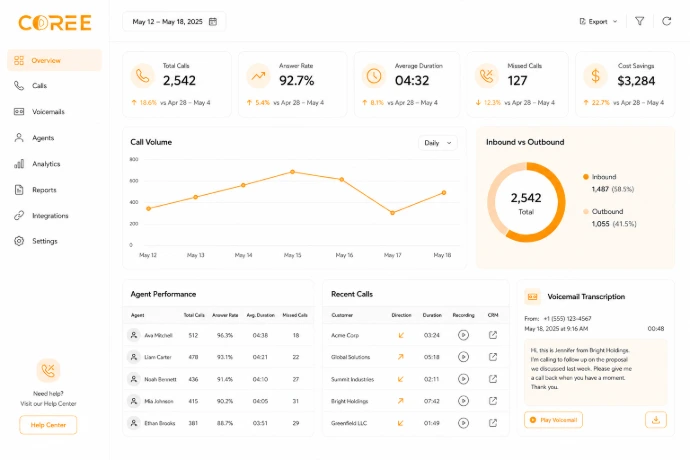This screenshot has height=460, width=690.
Task: Open the Export dropdown
Action: tap(598, 22)
